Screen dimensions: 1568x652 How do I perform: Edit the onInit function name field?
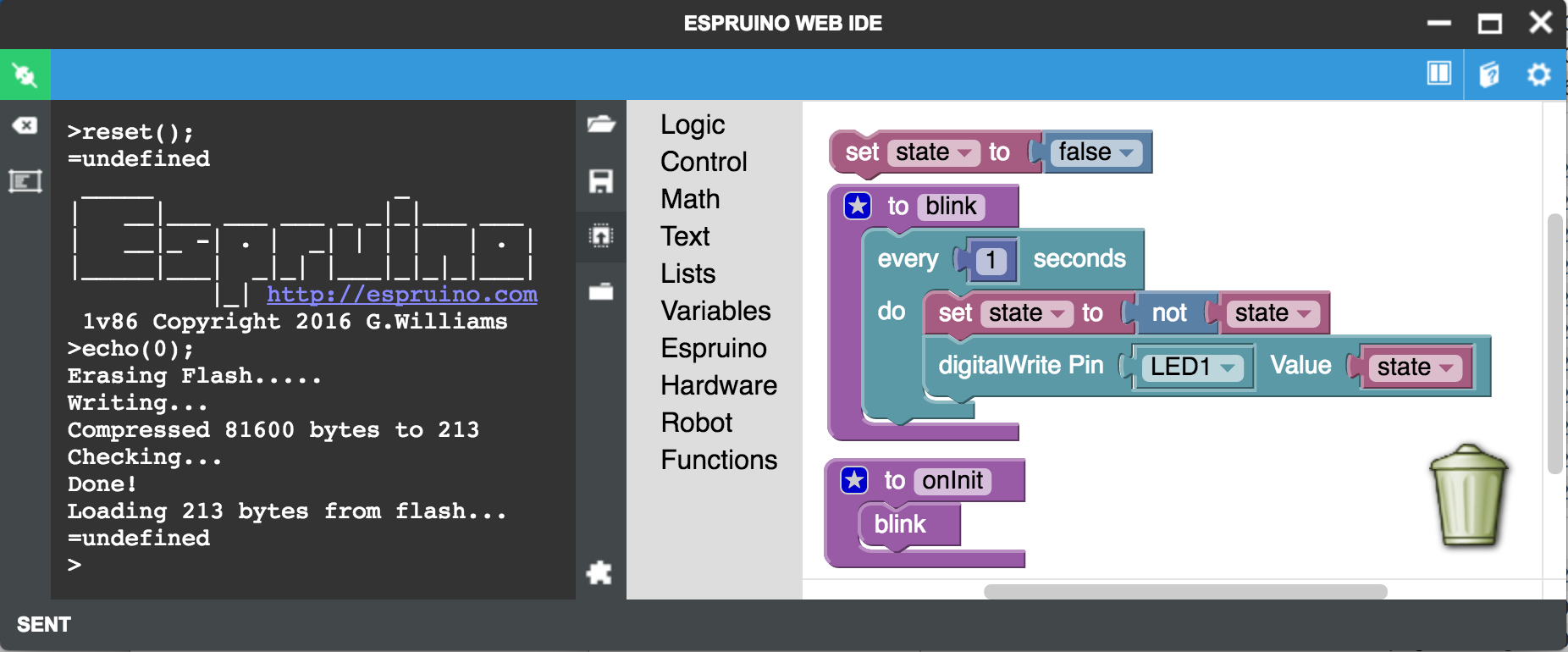(952, 481)
